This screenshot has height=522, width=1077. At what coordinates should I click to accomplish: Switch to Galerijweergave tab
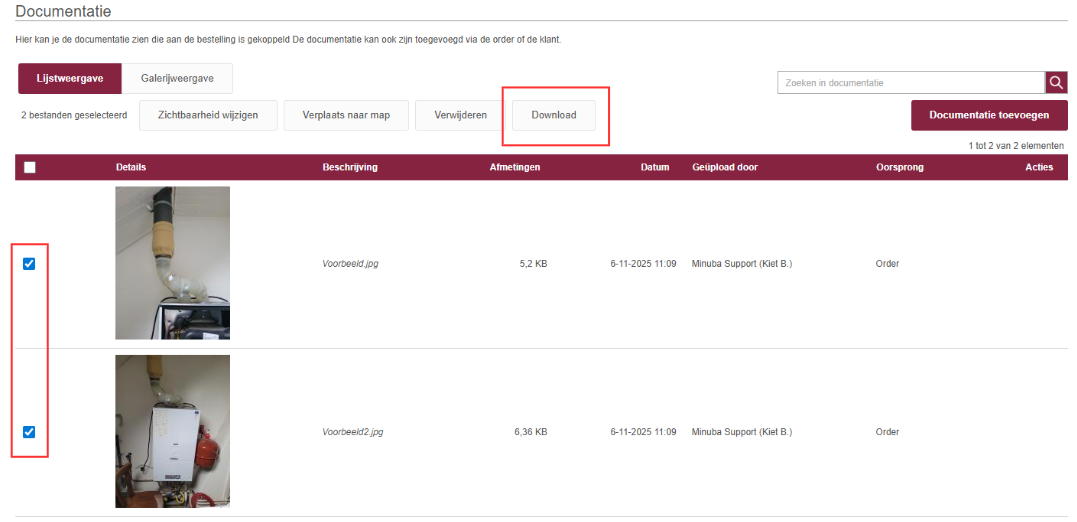pos(177,78)
